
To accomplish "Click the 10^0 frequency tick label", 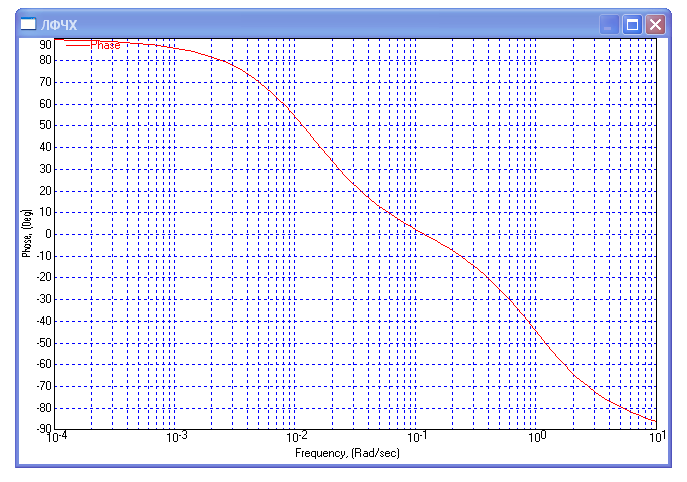I will pyautogui.click(x=537, y=437).
